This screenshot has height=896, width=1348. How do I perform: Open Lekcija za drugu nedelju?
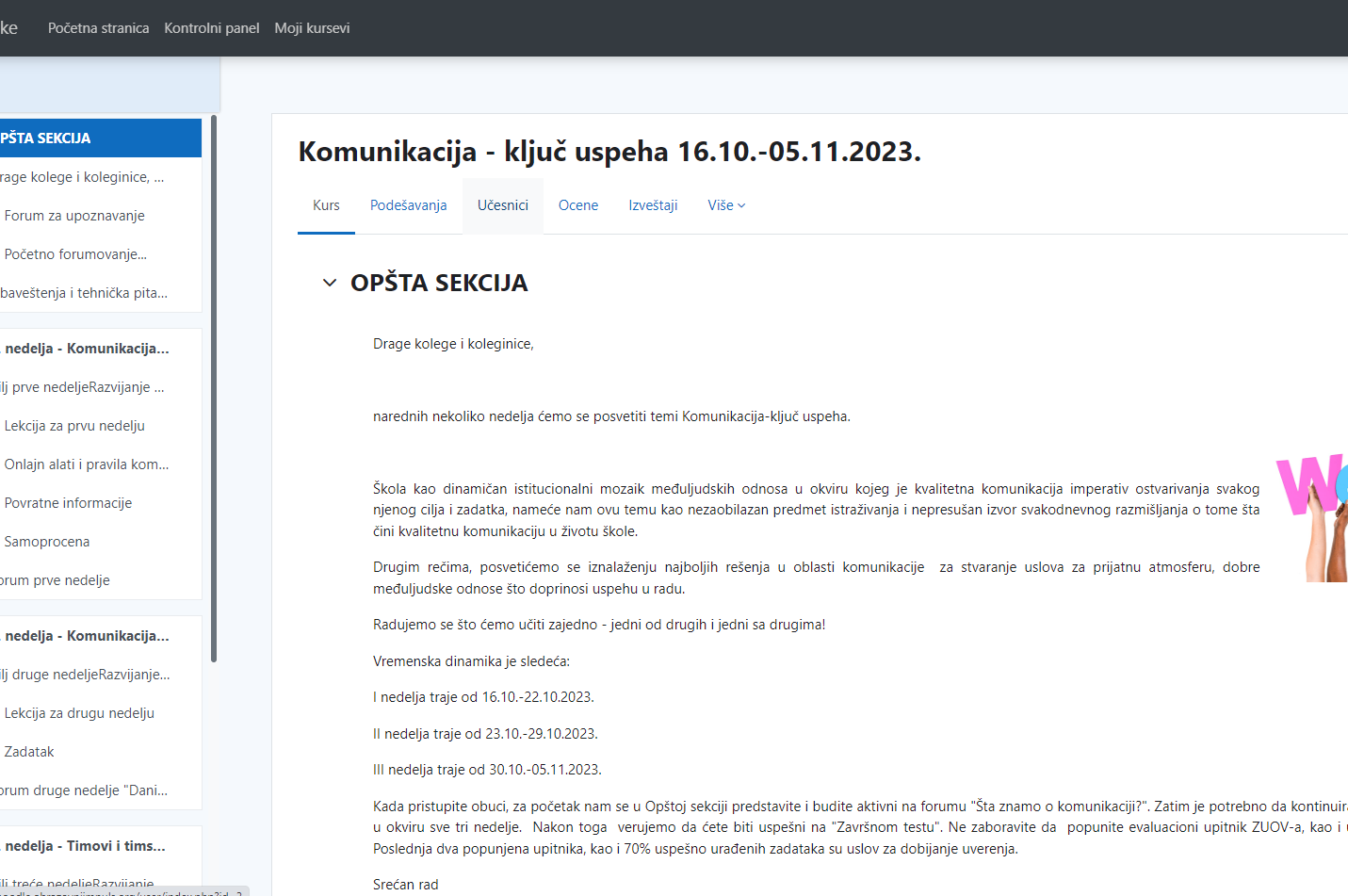coord(79,713)
